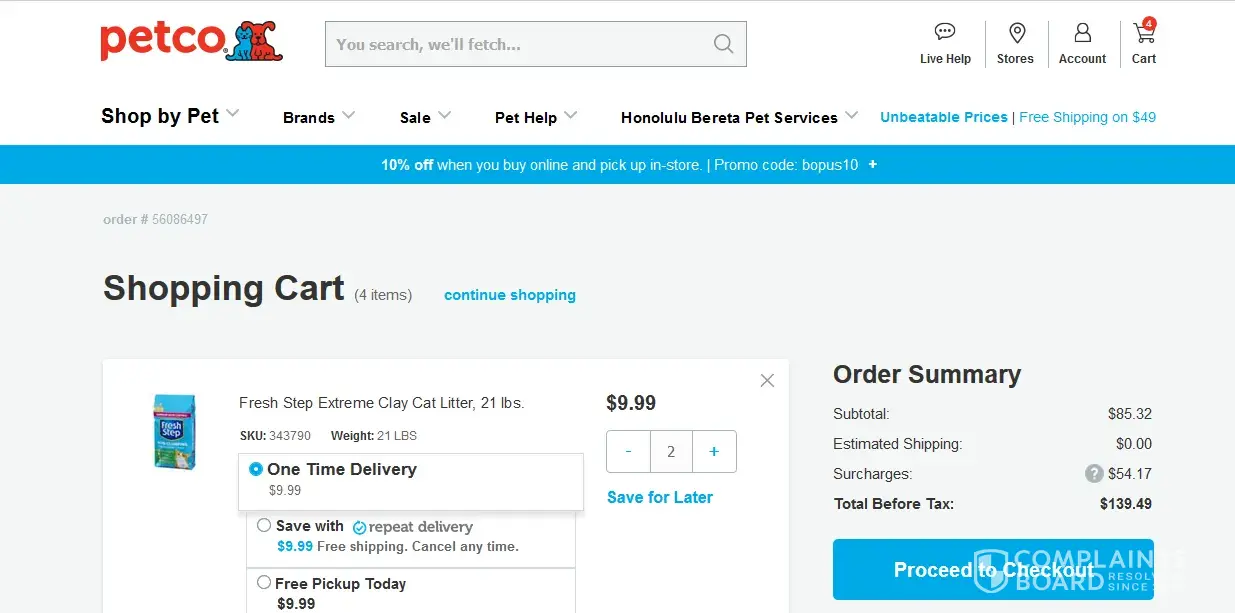Choose Free Pickup Today option
Screen dimensions: 1235x613
(264, 582)
